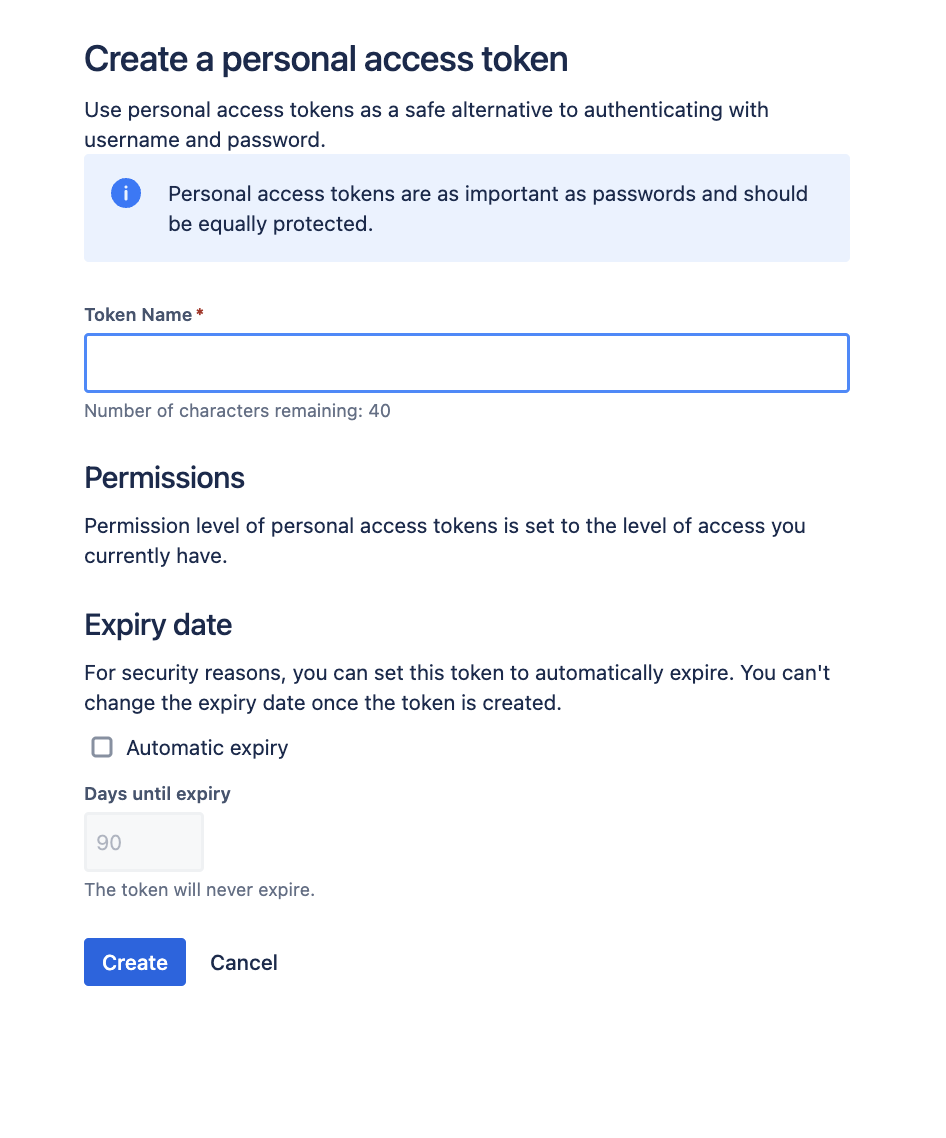Click the blue info icon in the notice

126,193
